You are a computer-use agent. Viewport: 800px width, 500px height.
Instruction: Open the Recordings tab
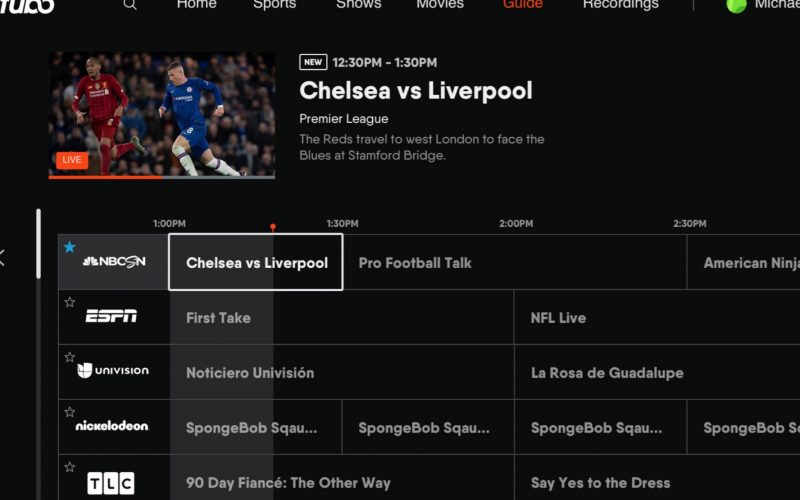pyautogui.click(x=620, y=4)
